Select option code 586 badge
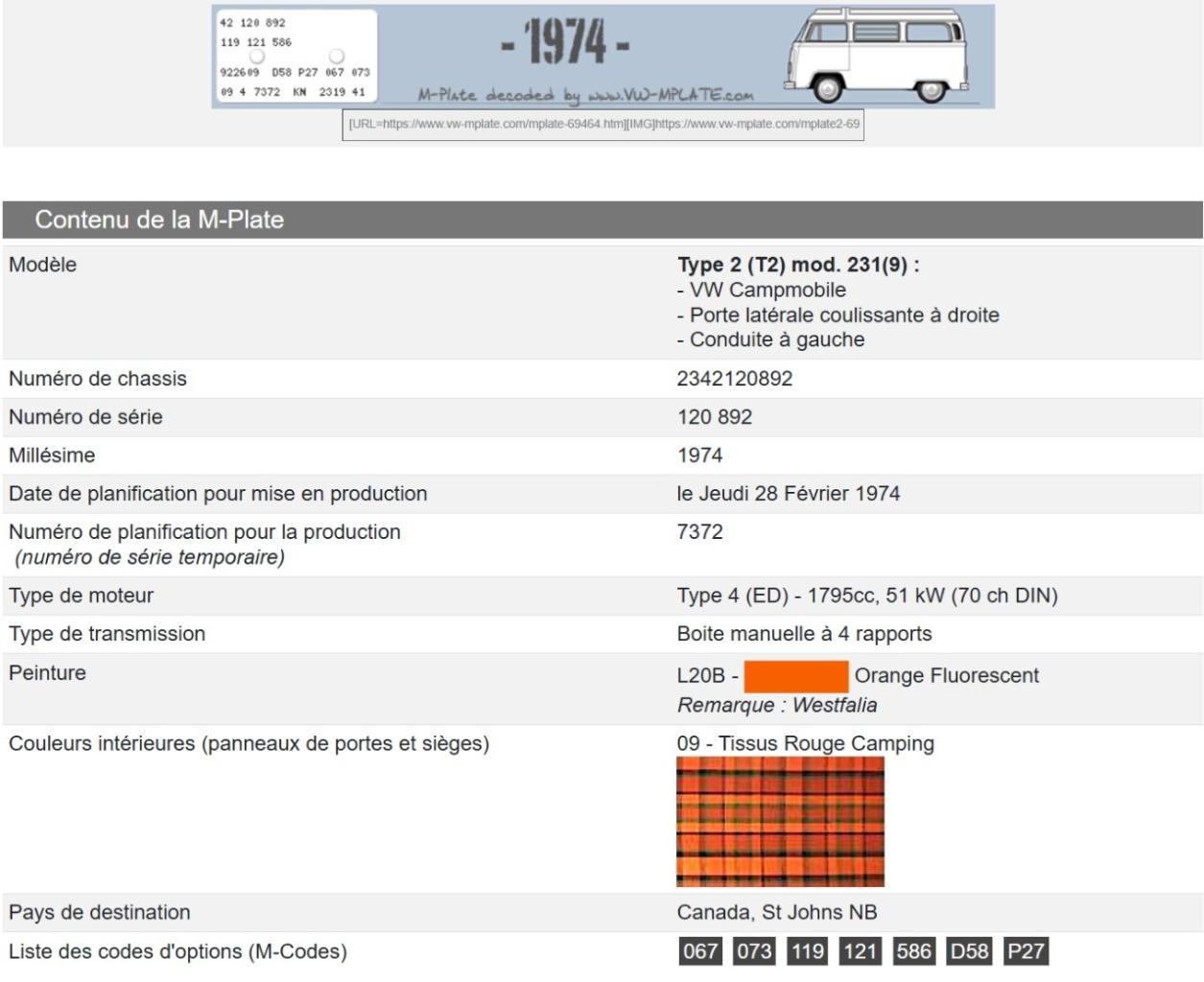This screenshot has height=982, width=1204. click(913, 951)
